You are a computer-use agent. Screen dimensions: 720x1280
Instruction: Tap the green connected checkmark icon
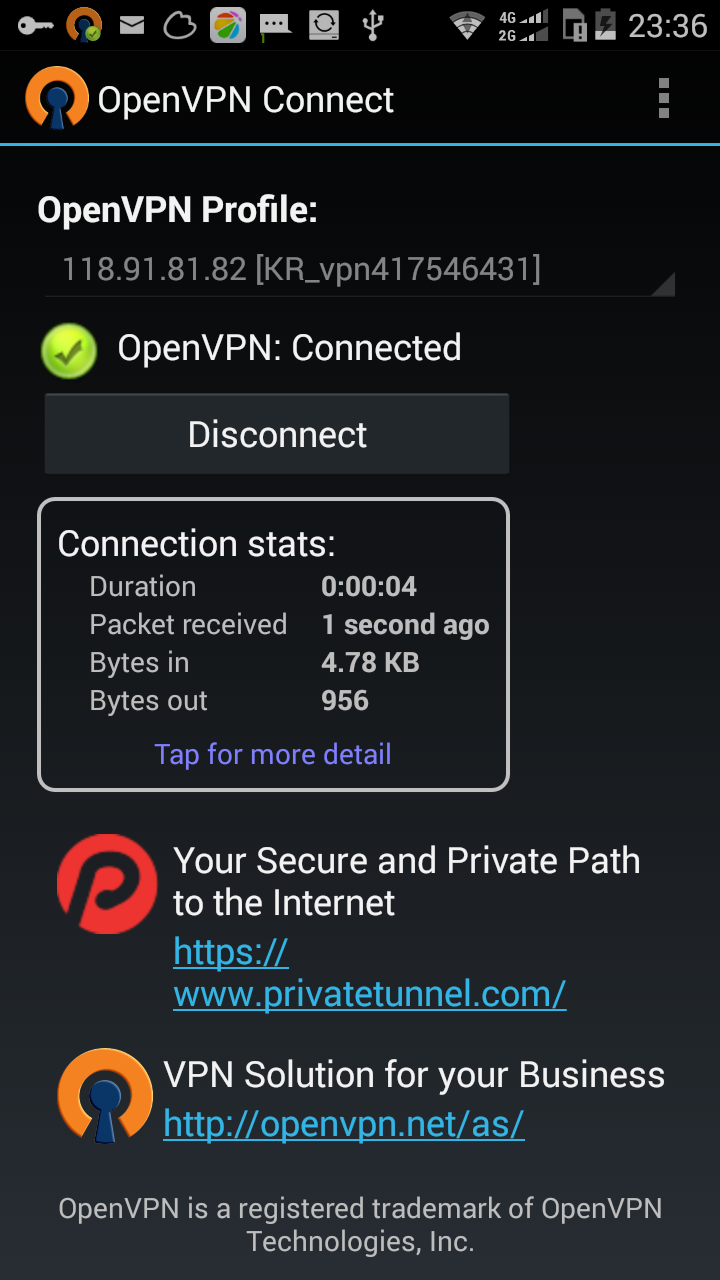(69, 351)
